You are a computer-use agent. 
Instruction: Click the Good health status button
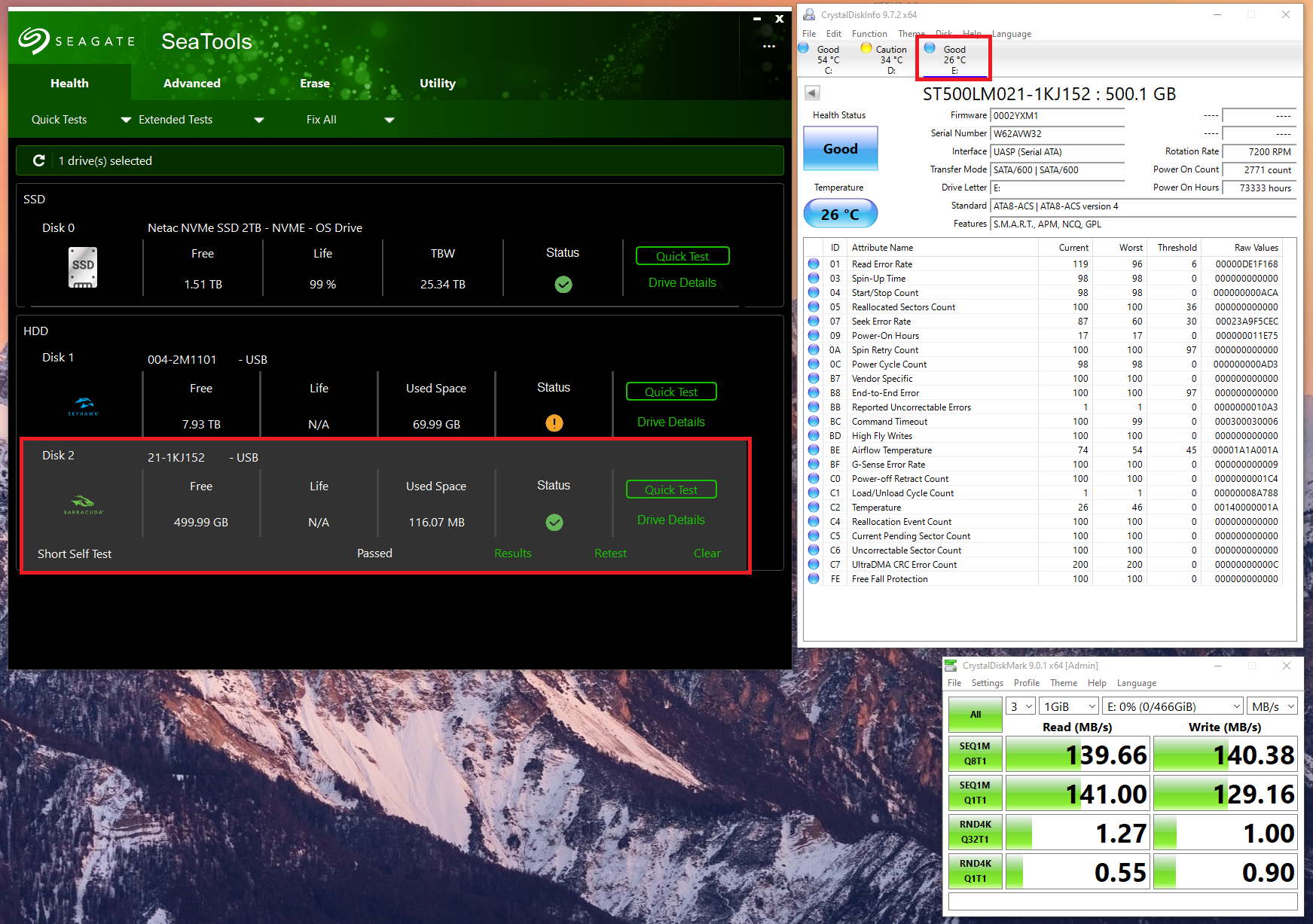click(841, 149)
